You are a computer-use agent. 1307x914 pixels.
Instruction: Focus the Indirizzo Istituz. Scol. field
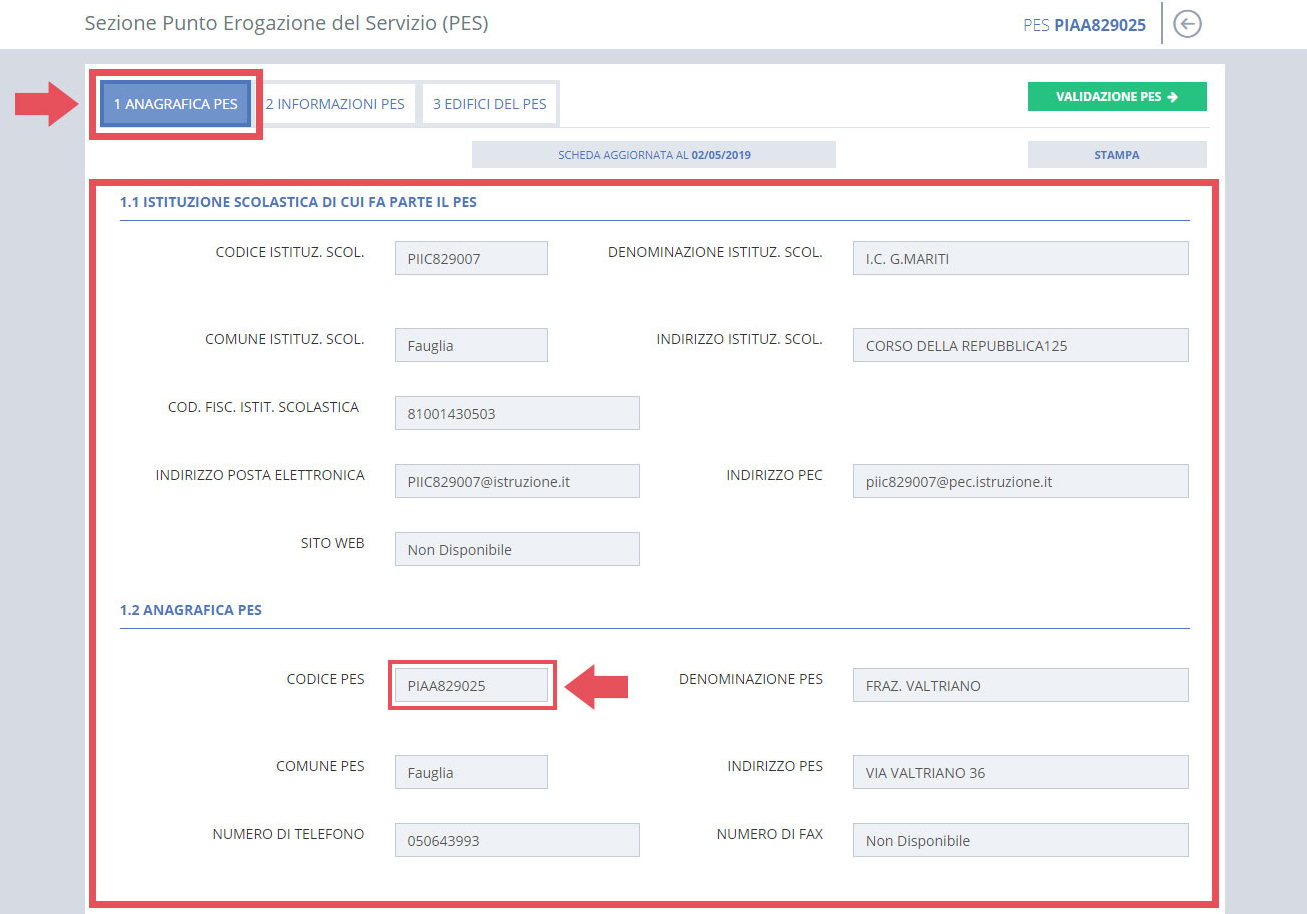click(1020, 345)
